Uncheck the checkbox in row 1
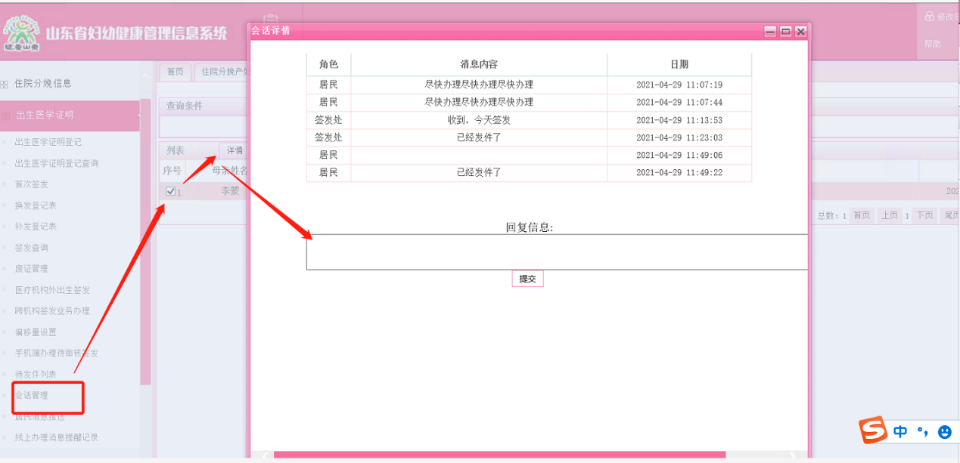 click(171, 191)
